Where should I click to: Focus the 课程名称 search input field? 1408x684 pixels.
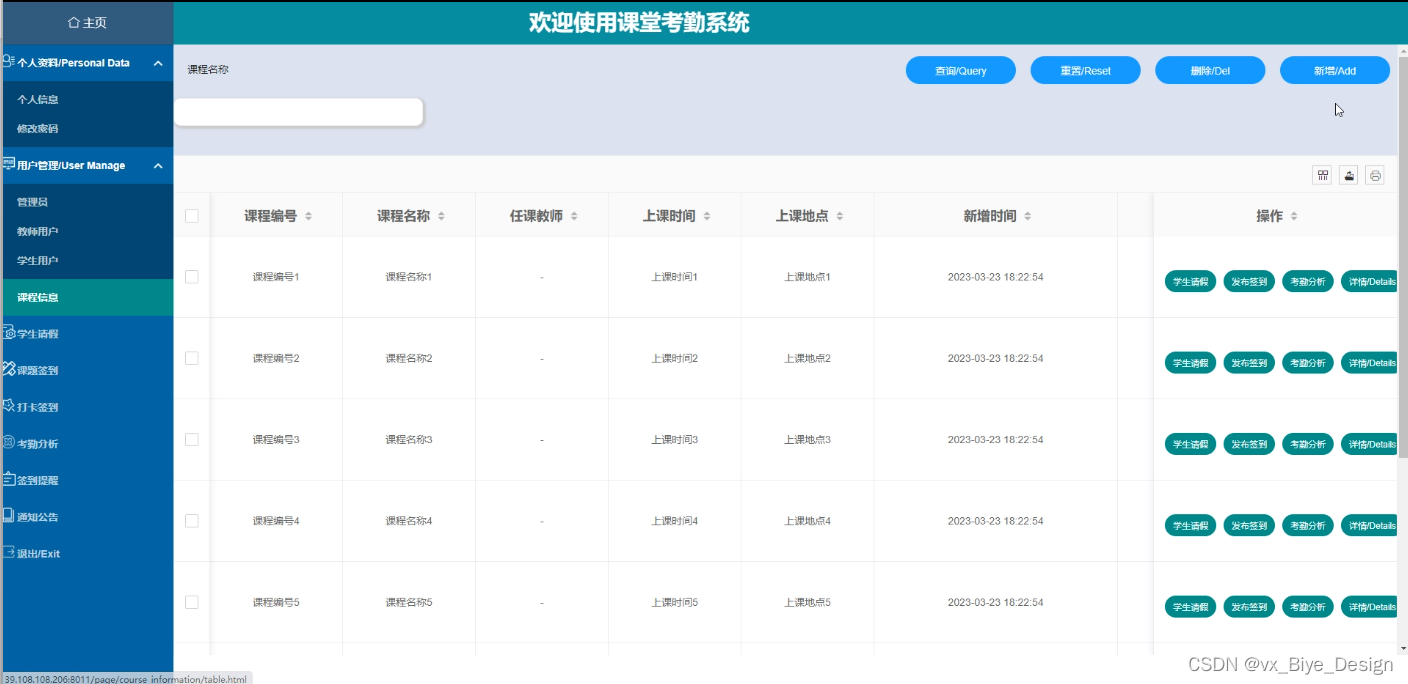click(x=298, y=112)
